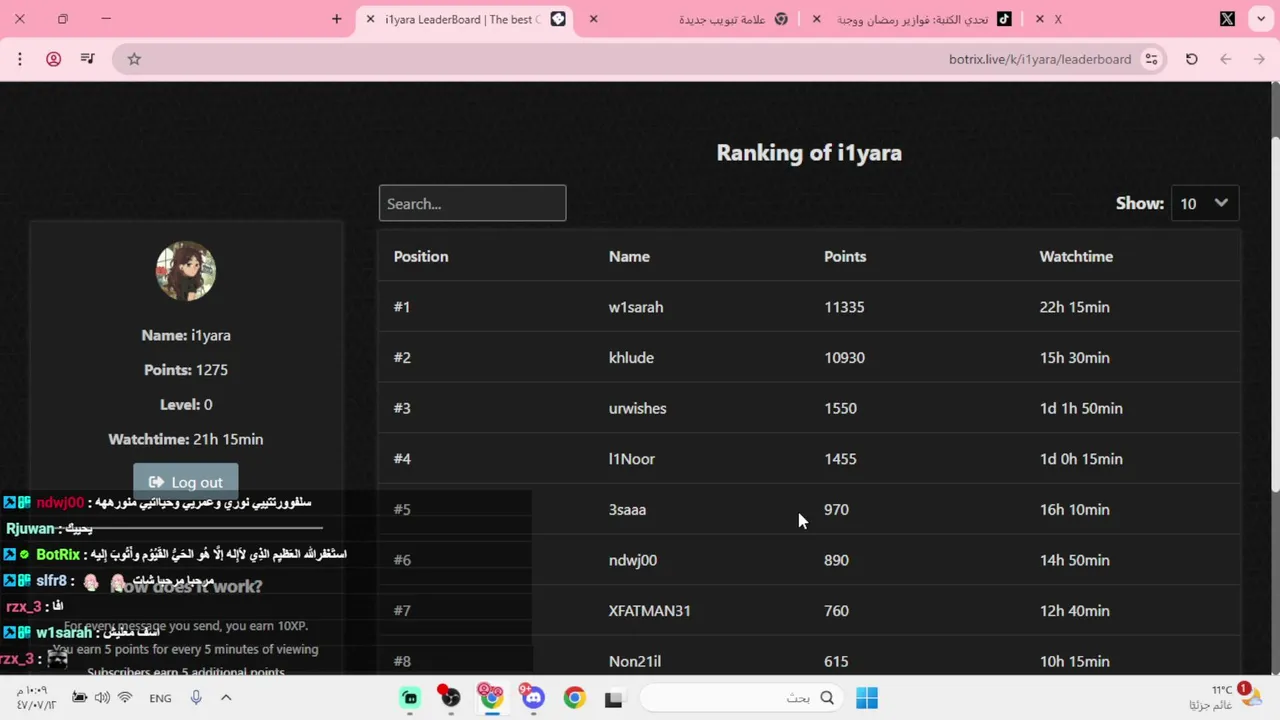Select the ndwj00 name in leaderboard table

tap(633, 560)
